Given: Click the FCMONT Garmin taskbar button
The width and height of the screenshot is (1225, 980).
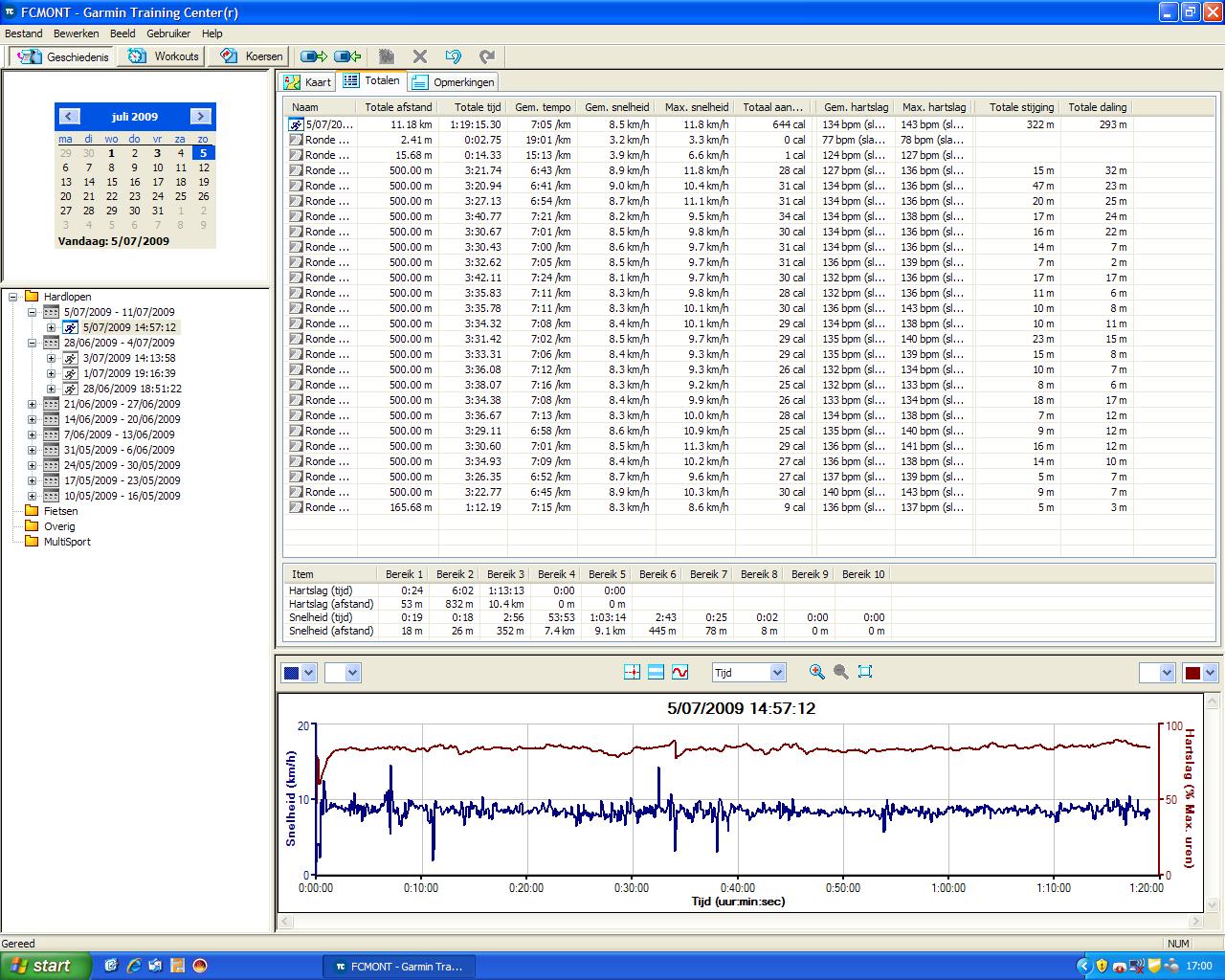Looking at the screenshot, I should click(399, 967).
